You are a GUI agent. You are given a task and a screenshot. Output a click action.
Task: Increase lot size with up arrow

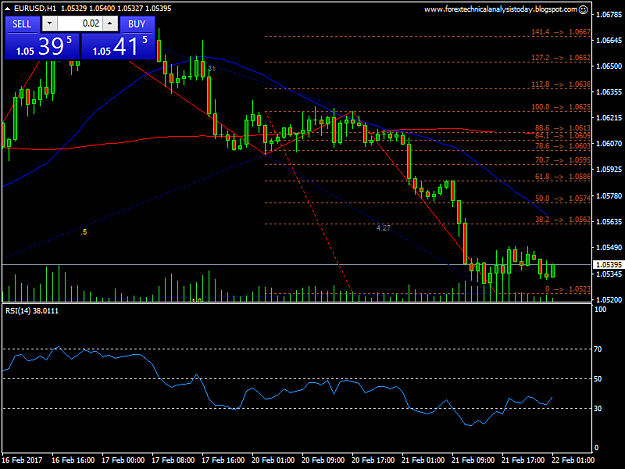[110, 24]
